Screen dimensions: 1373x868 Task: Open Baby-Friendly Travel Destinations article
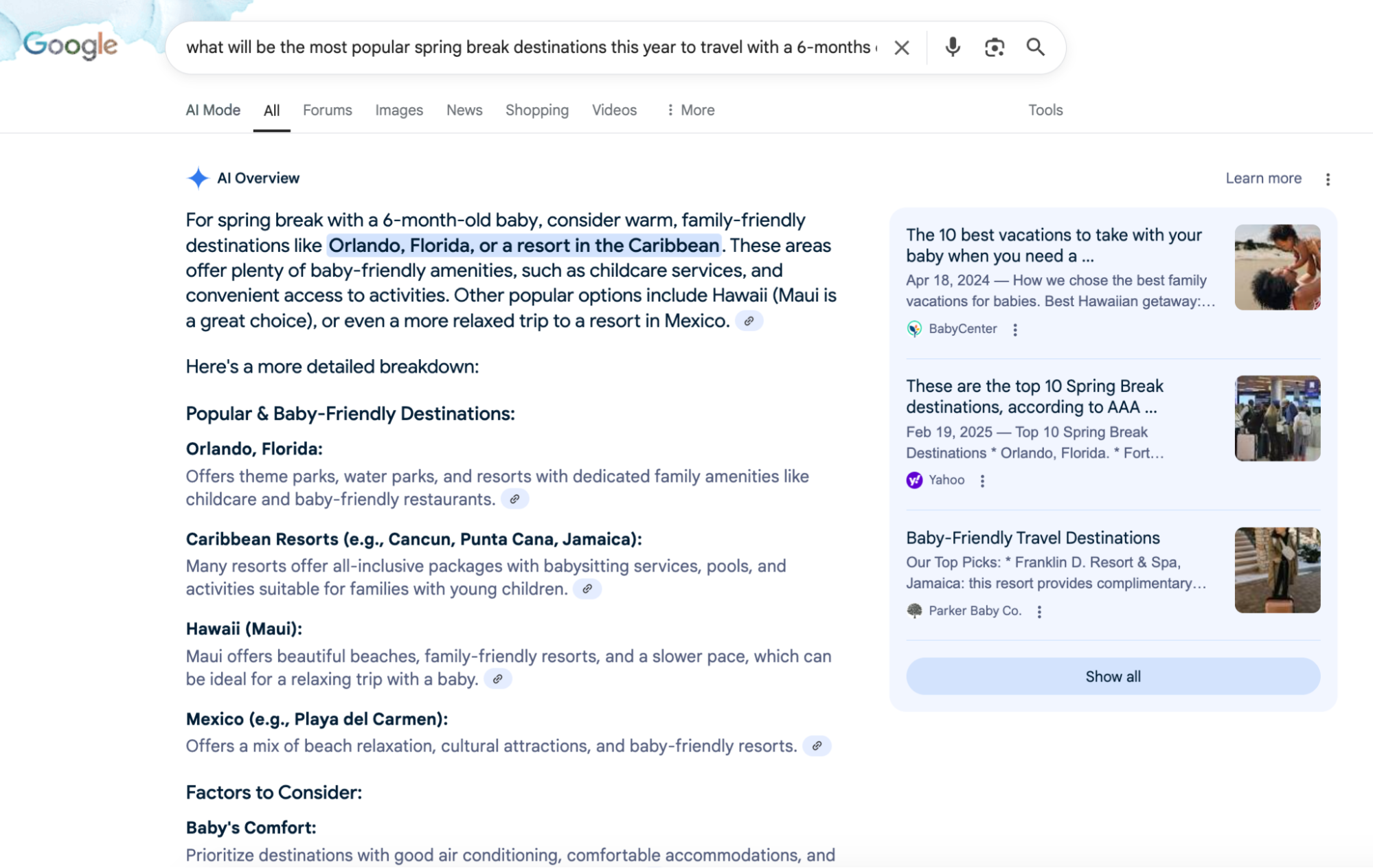[x=1032, y=538]
